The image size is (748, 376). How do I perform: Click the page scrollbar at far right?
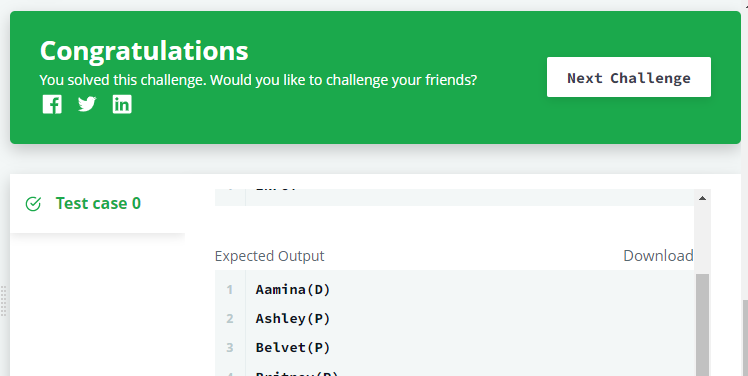(745, 338)
